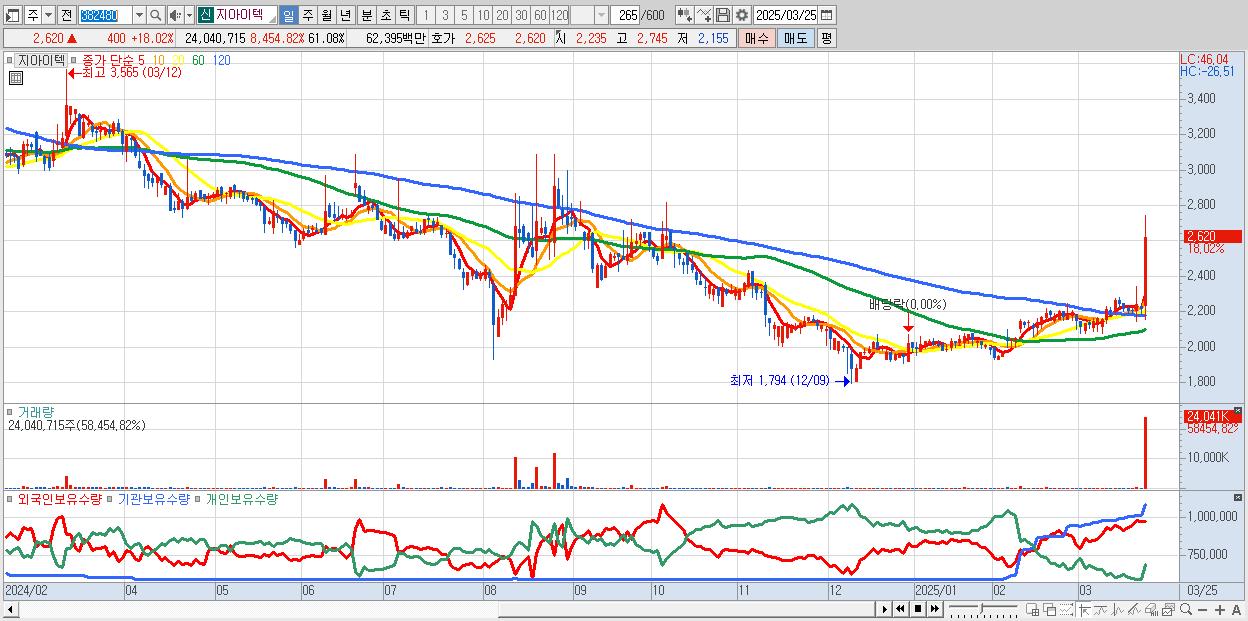1248x621 pixels.
Task: Click the add candle indicator icon
Action: (684, 15)
